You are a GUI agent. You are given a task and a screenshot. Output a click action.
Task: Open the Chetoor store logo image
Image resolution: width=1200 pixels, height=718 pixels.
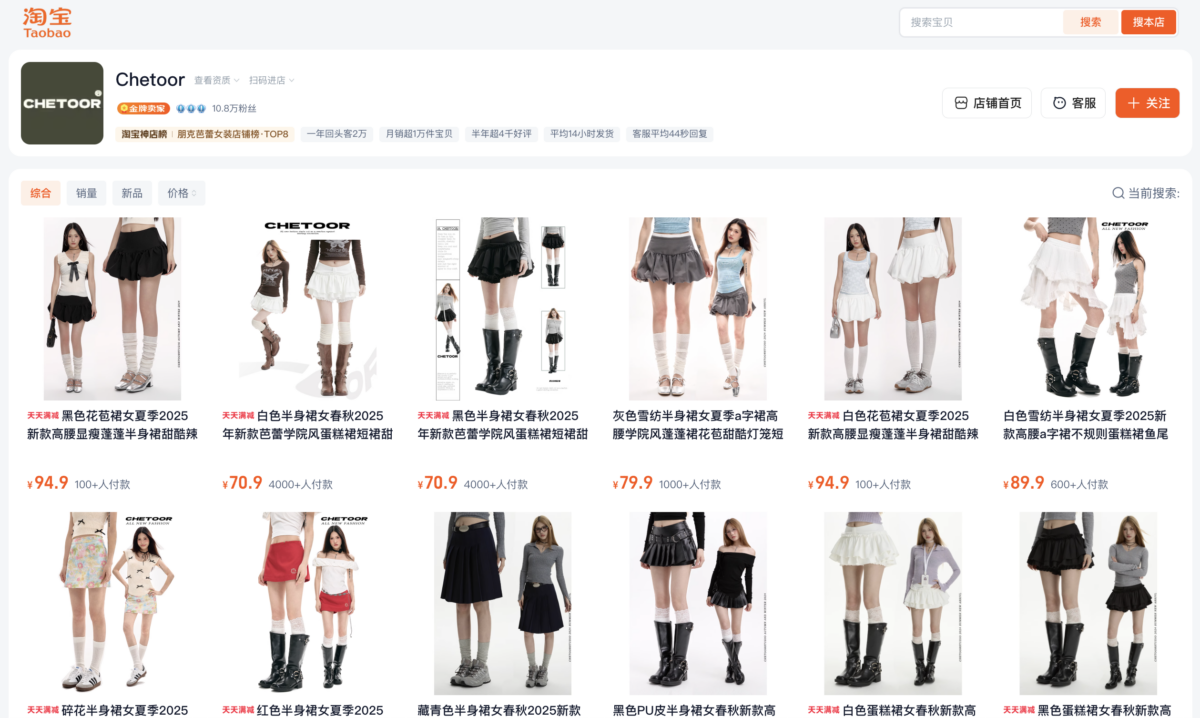(x=62, y=103)
